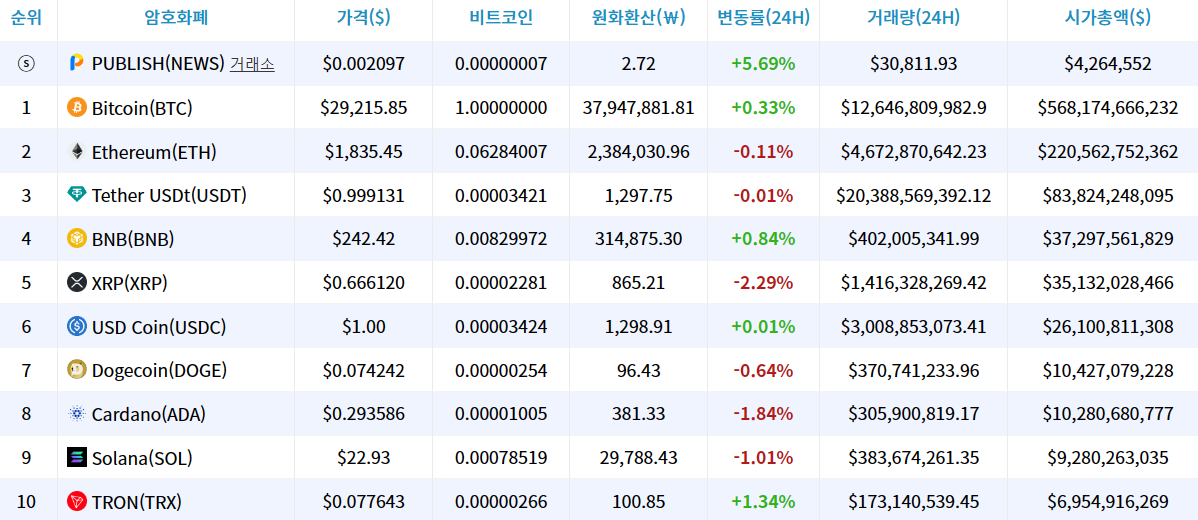Select XRP(XRP) coin name text
Viewport: 1198px width, 520px height.
[130, 283]
